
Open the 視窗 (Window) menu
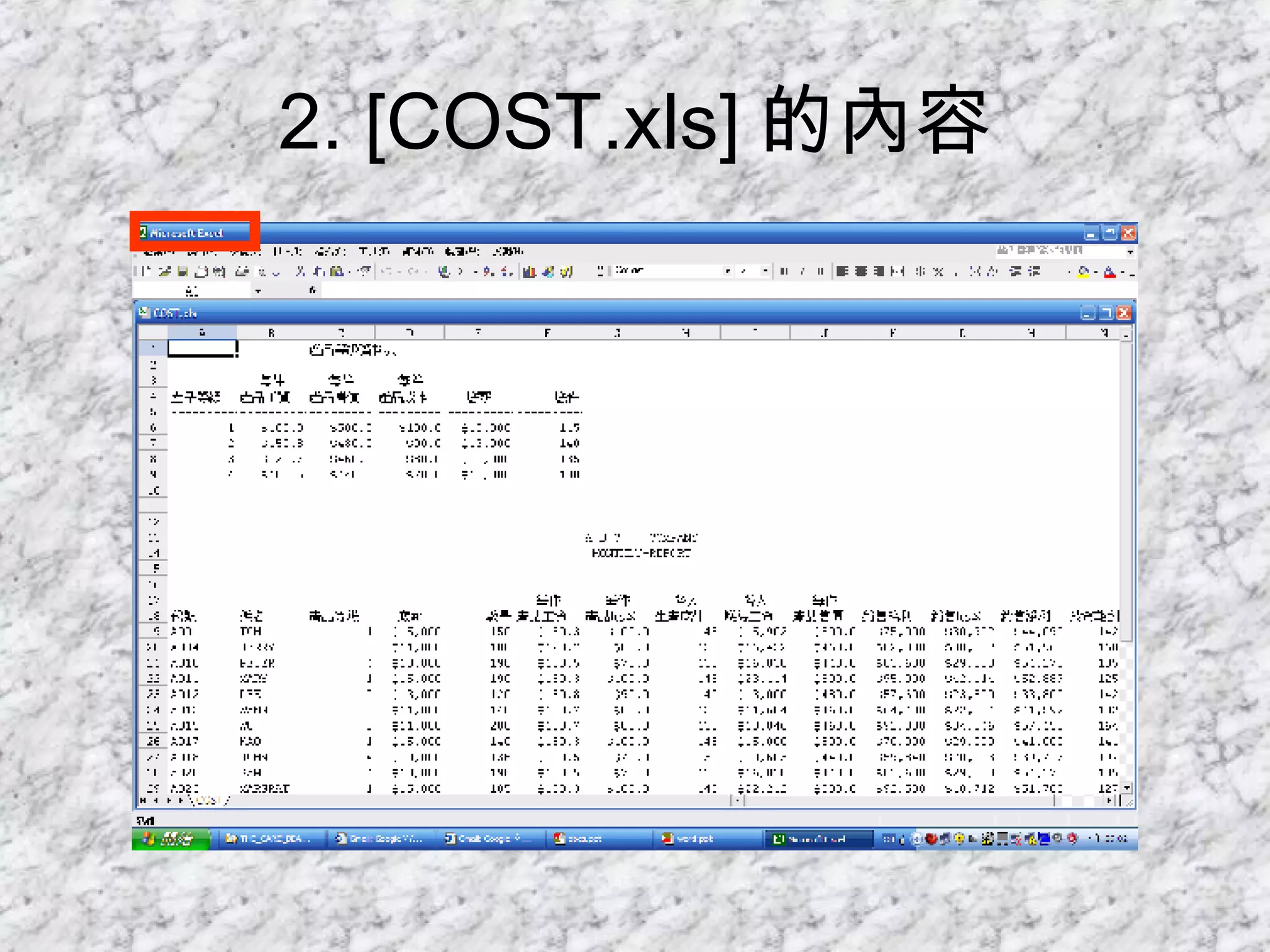tap(462, 251)
